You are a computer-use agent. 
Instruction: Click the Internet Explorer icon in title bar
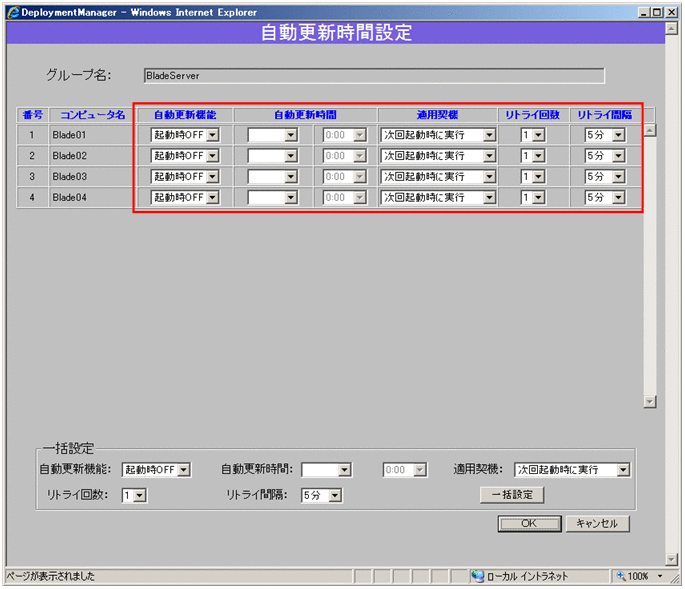(x=13, y=11)
